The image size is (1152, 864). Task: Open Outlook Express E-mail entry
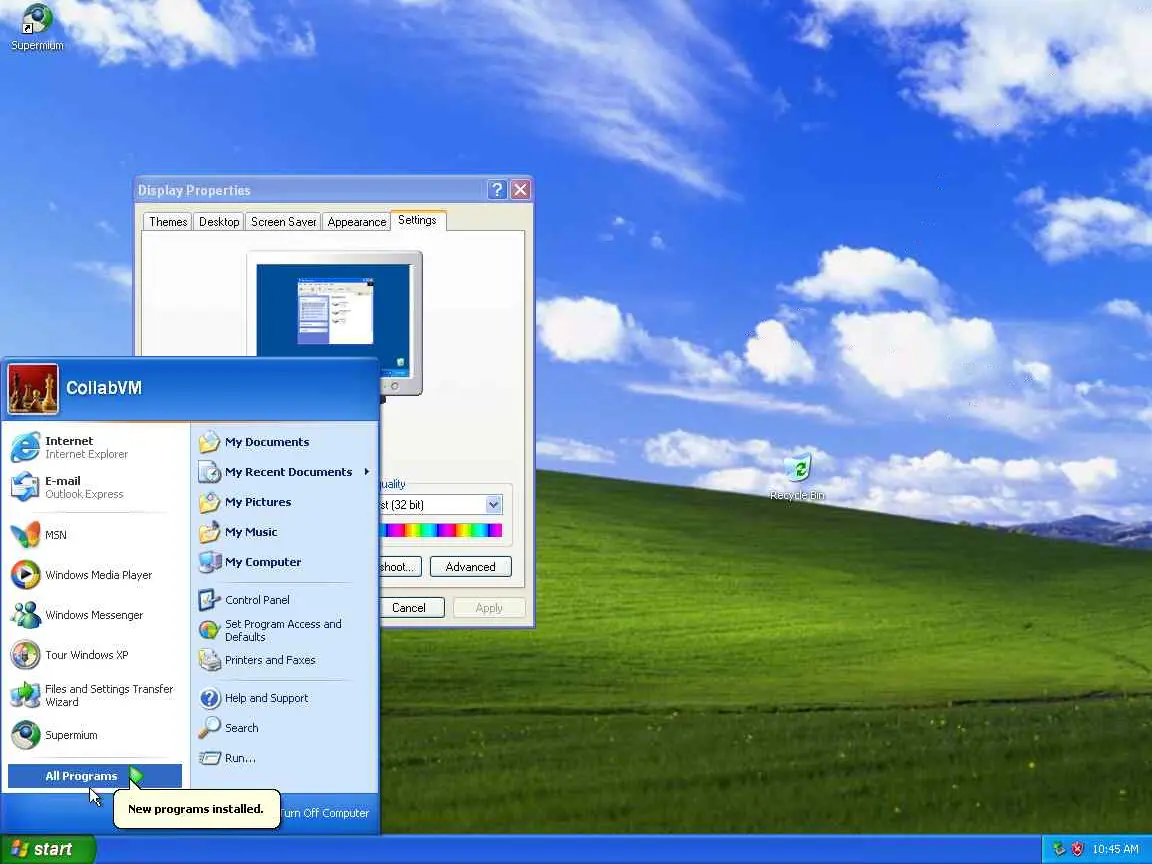96,487
